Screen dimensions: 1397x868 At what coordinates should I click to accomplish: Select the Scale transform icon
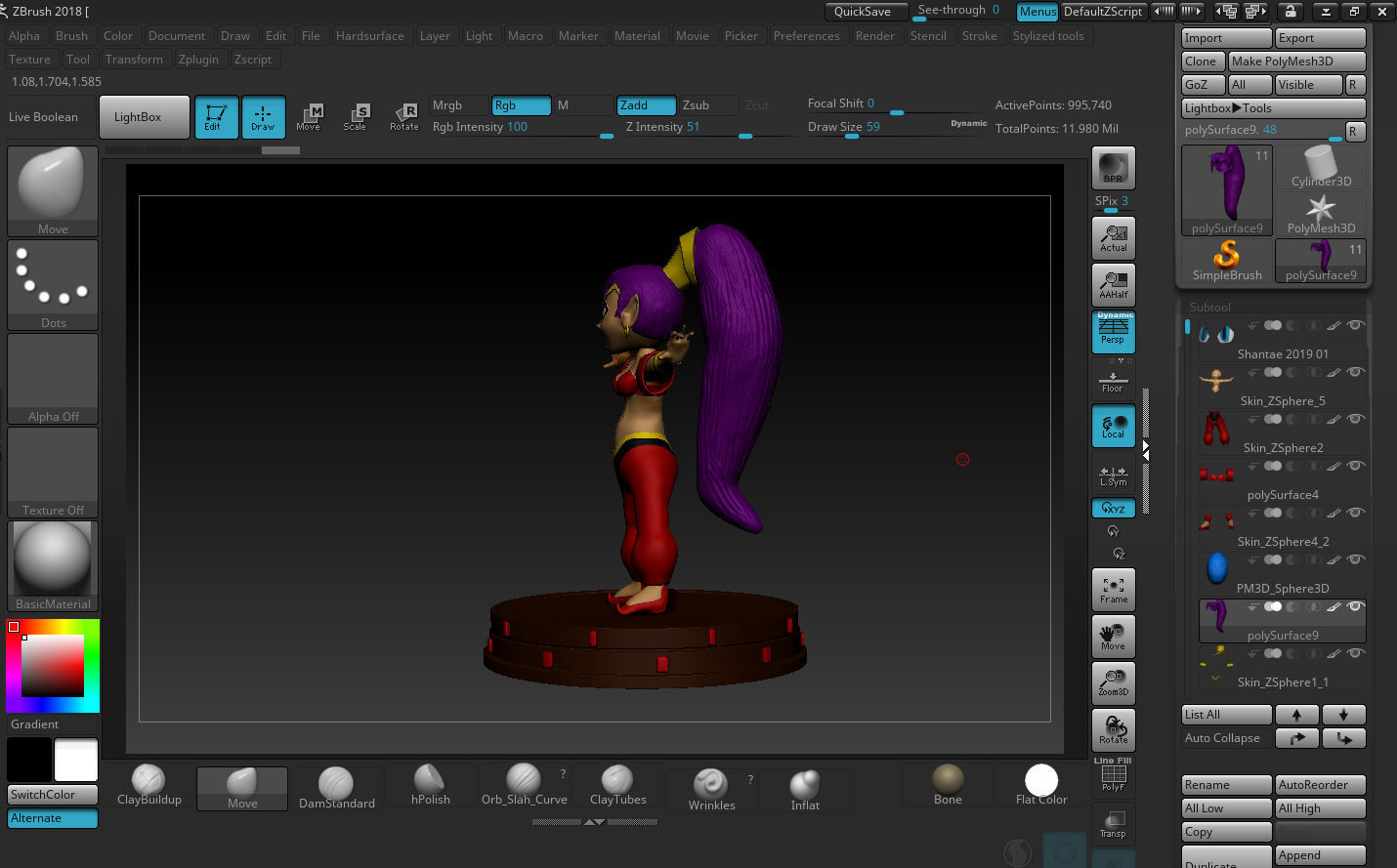(356, 117)
